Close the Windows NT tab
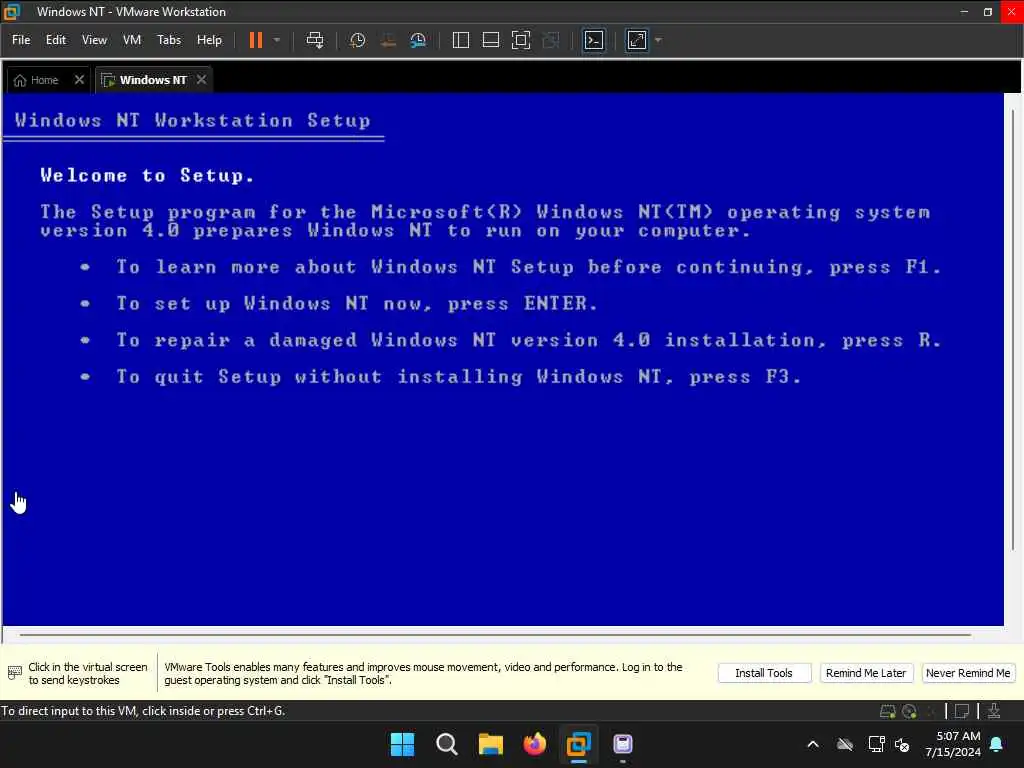 click(x=202, y=80)
